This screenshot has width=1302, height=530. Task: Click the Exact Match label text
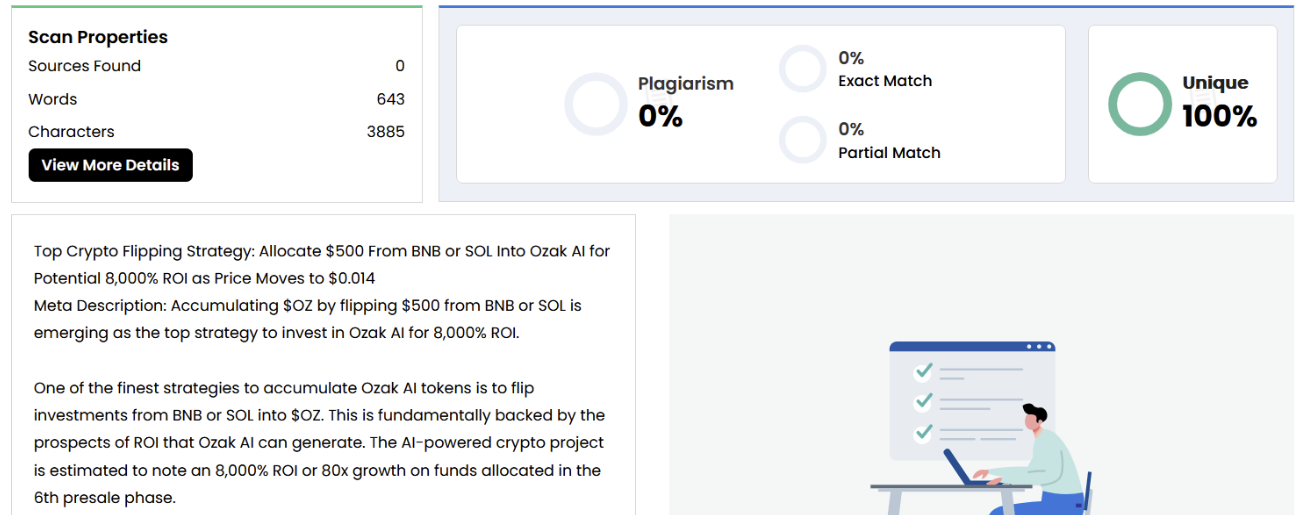tap(885, 81)
